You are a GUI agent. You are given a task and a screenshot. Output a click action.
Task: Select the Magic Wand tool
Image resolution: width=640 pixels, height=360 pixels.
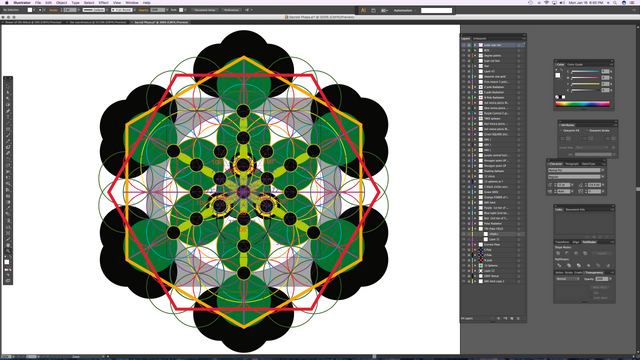point(8,98)
